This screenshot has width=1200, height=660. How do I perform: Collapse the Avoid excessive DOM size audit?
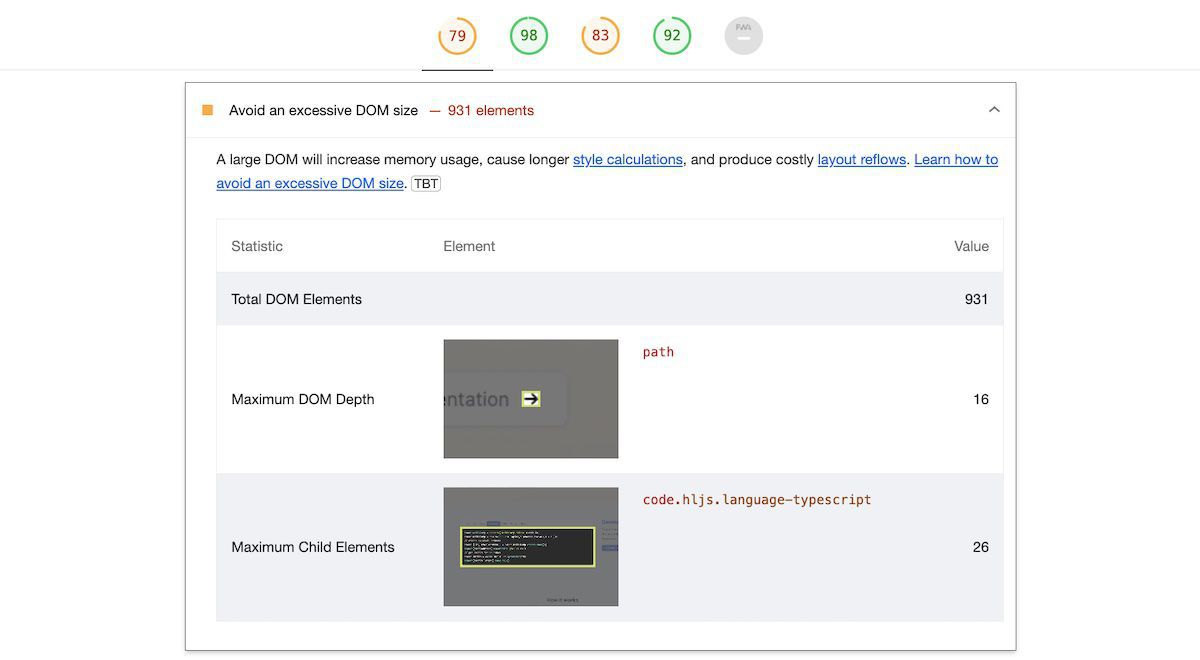click(994, 110)
